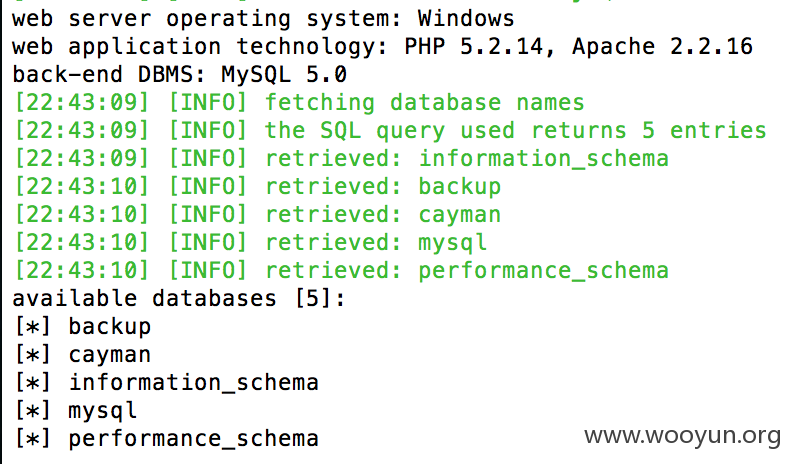The image size is (790, 464).
Task: Click the 'fetching database names' log line
Action: click(299, 103)
